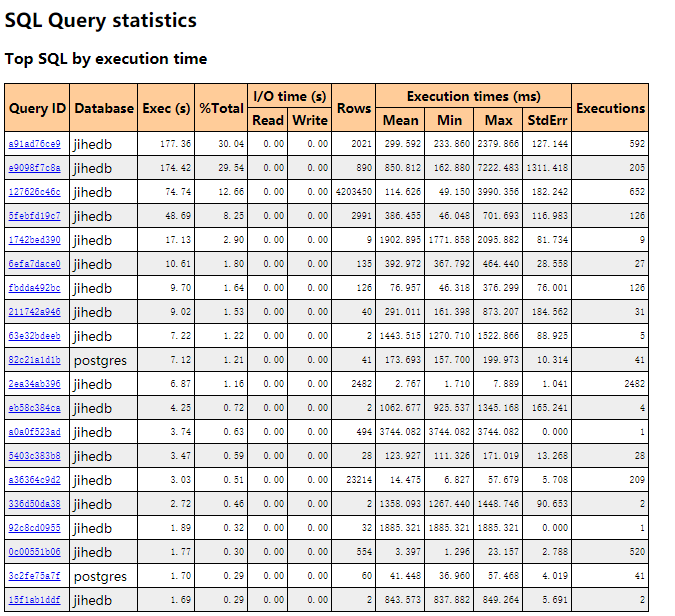Go to query 63e32bdeeb

[x=34, y=336]
